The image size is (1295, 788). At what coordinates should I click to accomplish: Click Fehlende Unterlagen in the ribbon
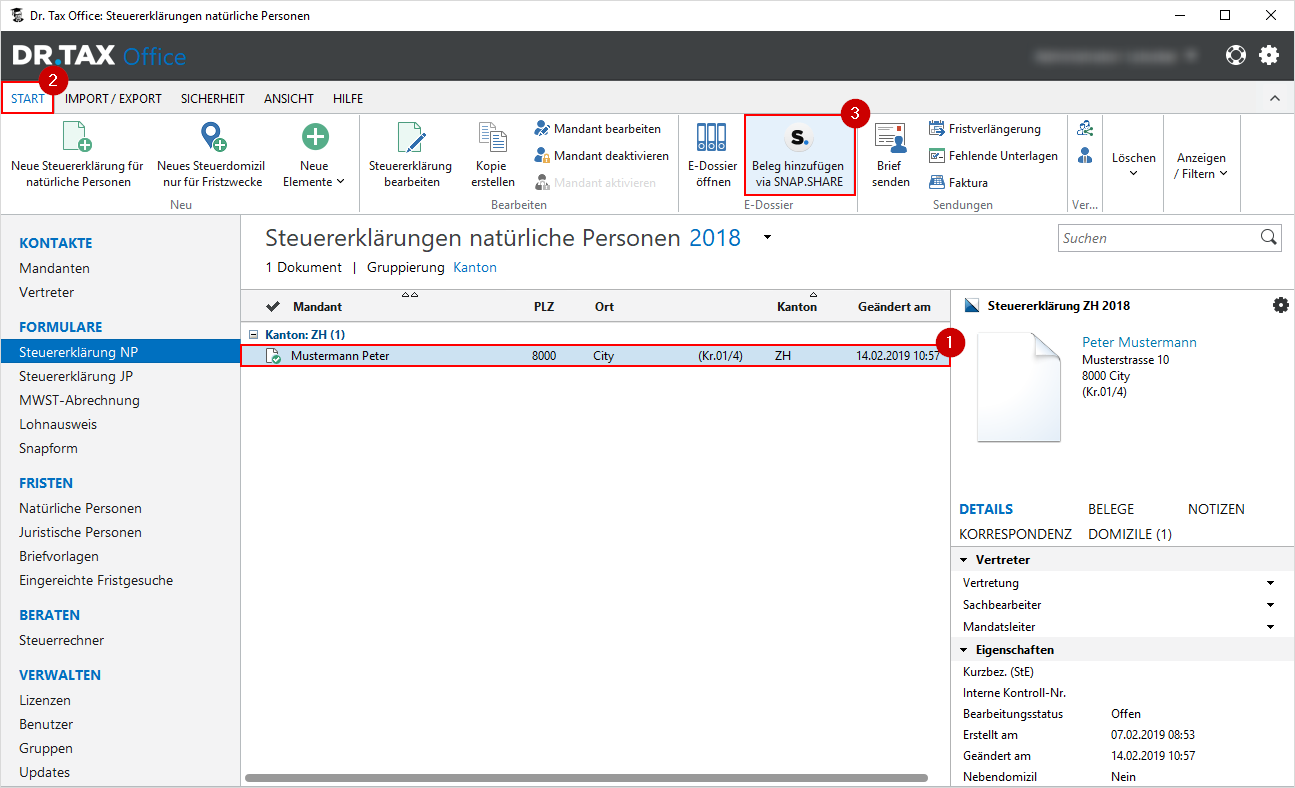coord(993,156)
